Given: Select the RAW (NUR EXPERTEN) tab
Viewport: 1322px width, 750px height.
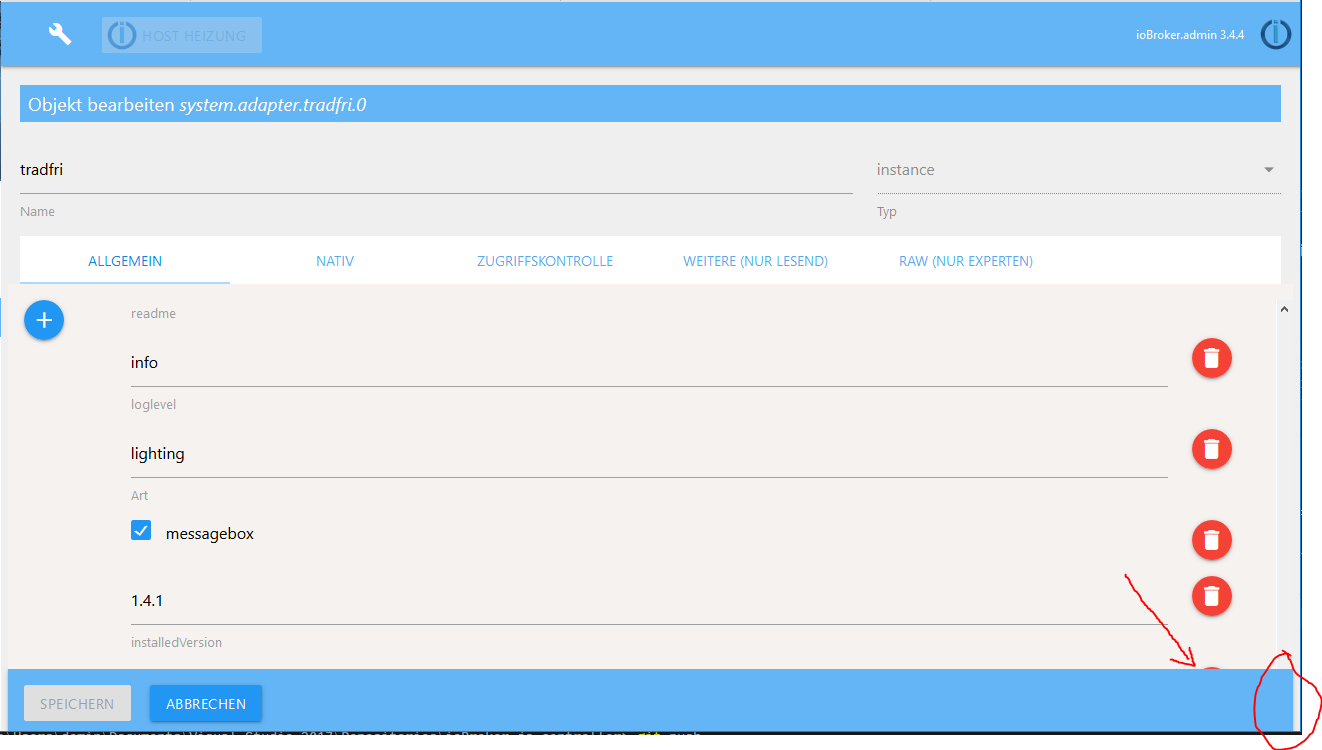Looking at the screenshot, I should pos(965,260).
